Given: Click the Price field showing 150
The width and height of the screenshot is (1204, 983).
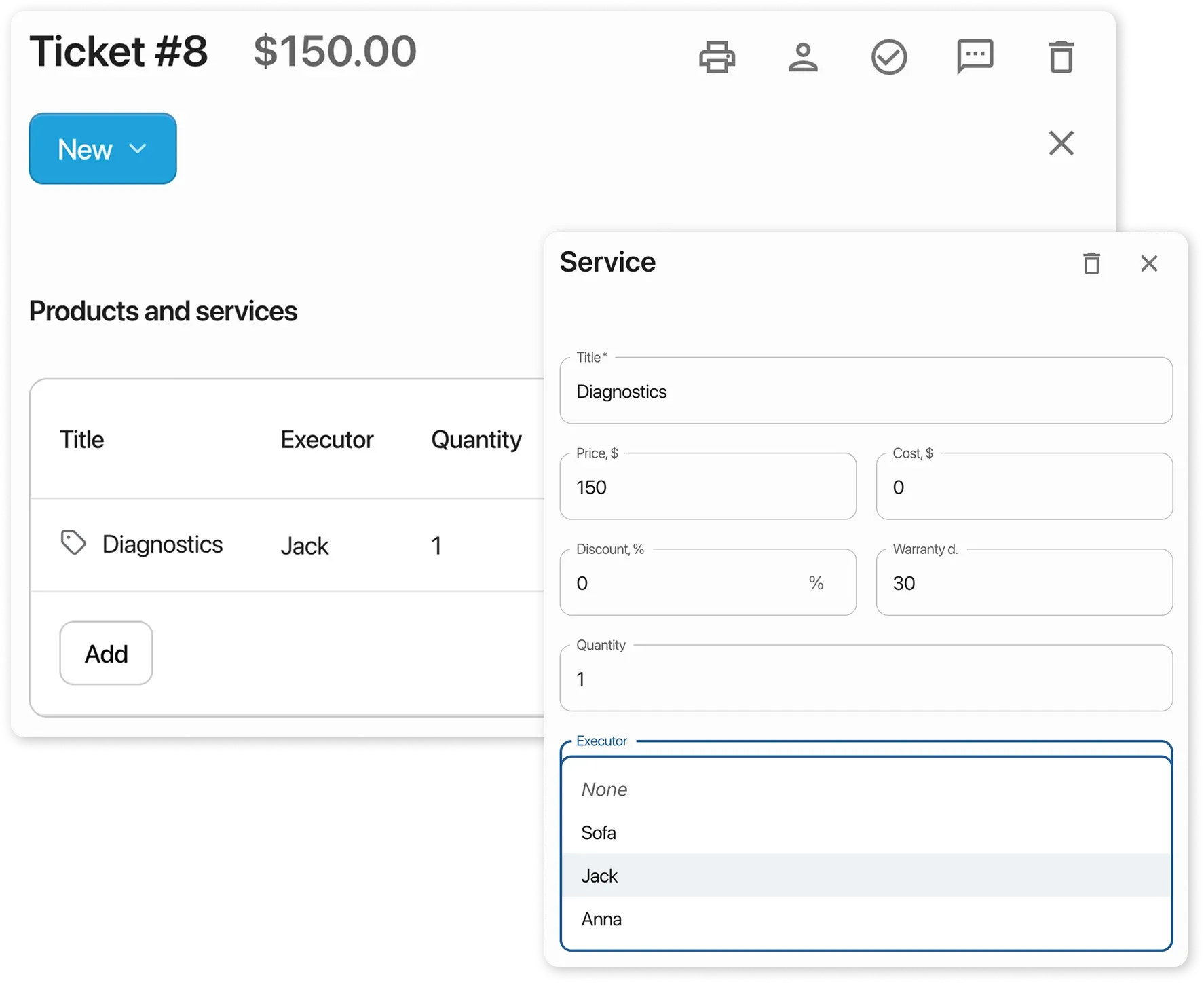Looking at the screenshot, I should pyautogui.click(x=708, y=487).
